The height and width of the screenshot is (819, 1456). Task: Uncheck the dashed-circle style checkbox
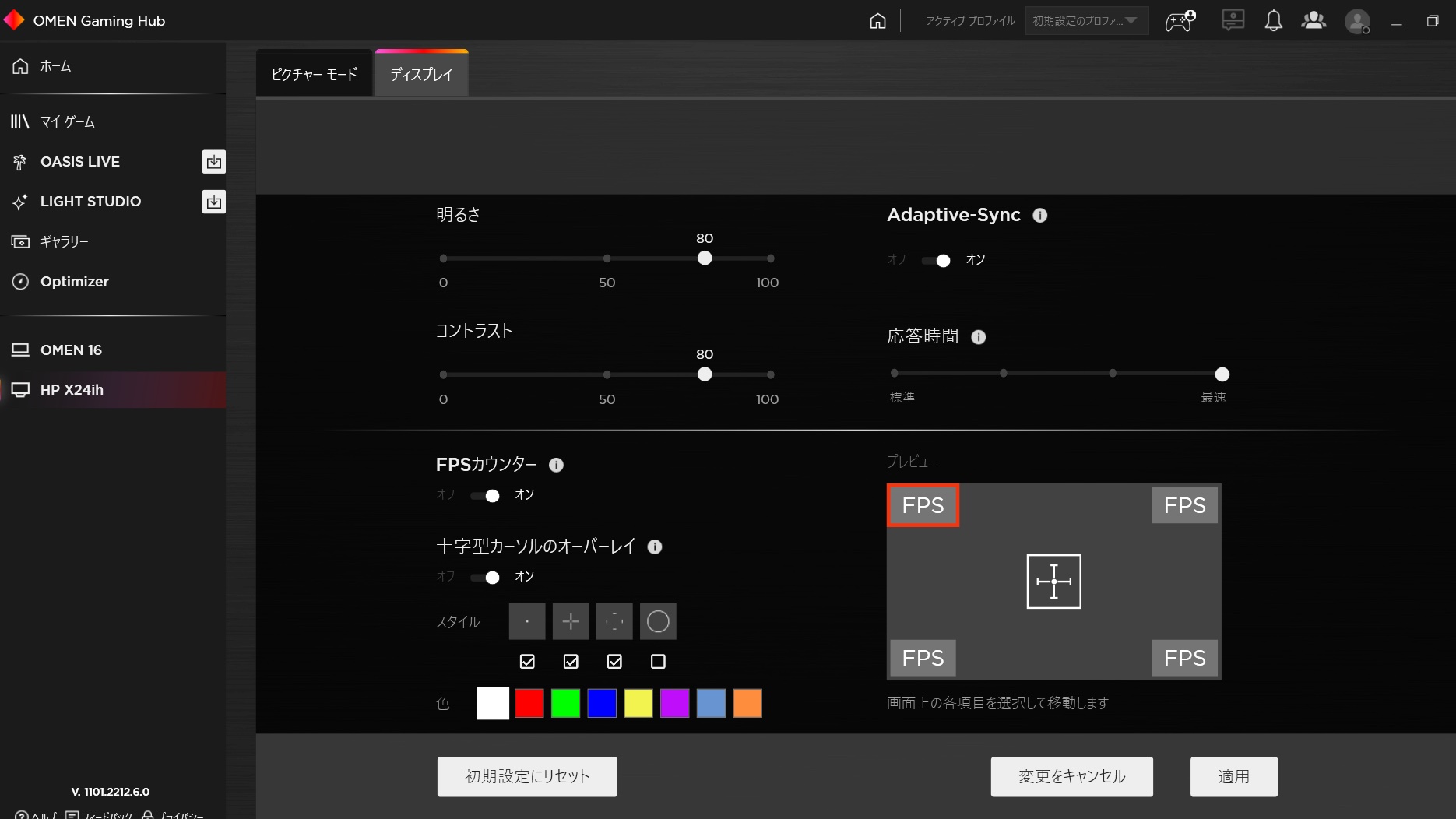(x=614, y=661)
